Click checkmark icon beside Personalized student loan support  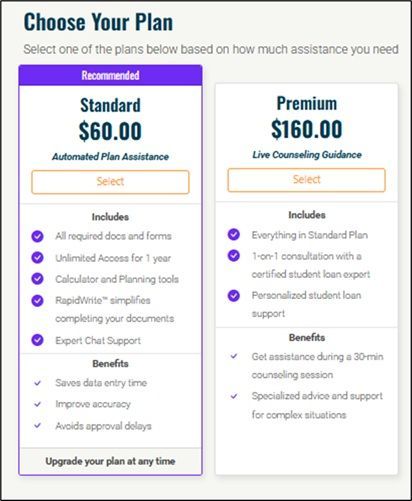tap(234, 295)
